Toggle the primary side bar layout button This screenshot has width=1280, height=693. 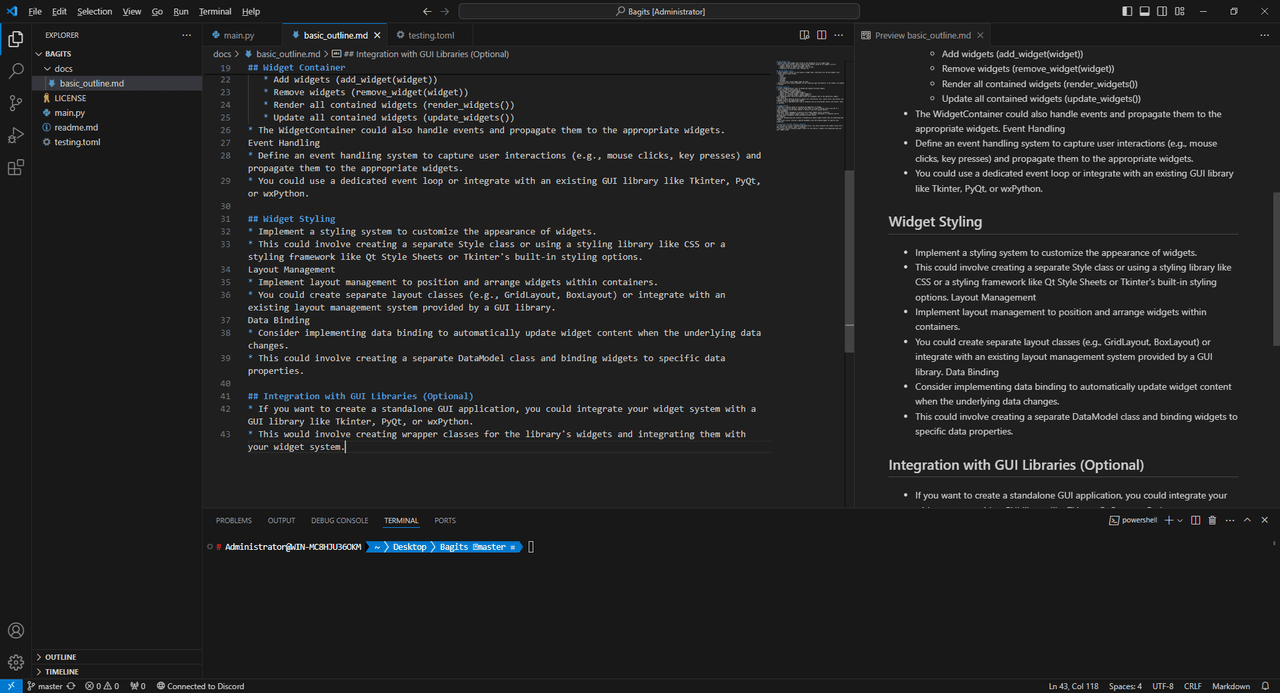(x=1128, y=11)
